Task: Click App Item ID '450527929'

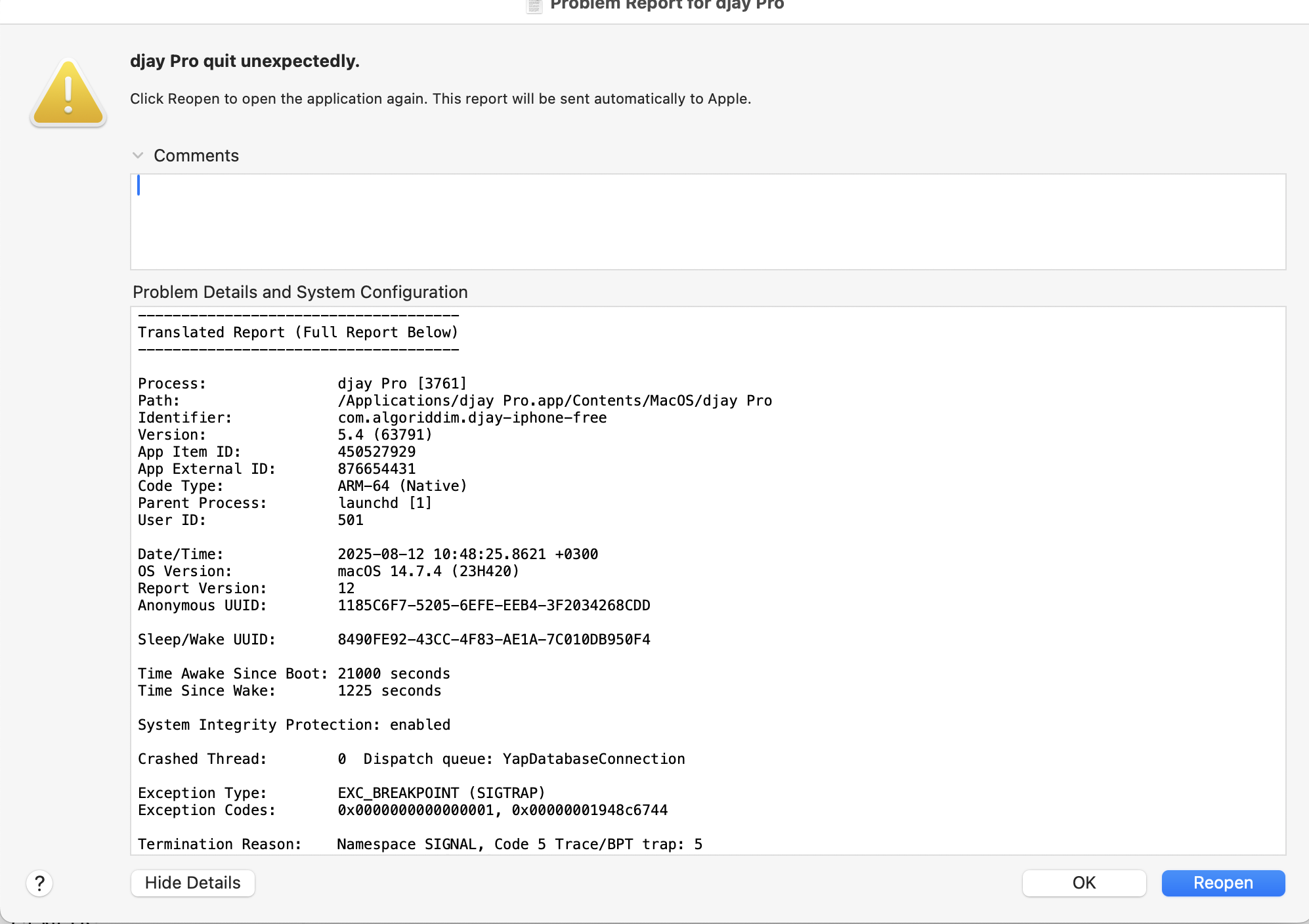Action: click(x=377, y=451)
